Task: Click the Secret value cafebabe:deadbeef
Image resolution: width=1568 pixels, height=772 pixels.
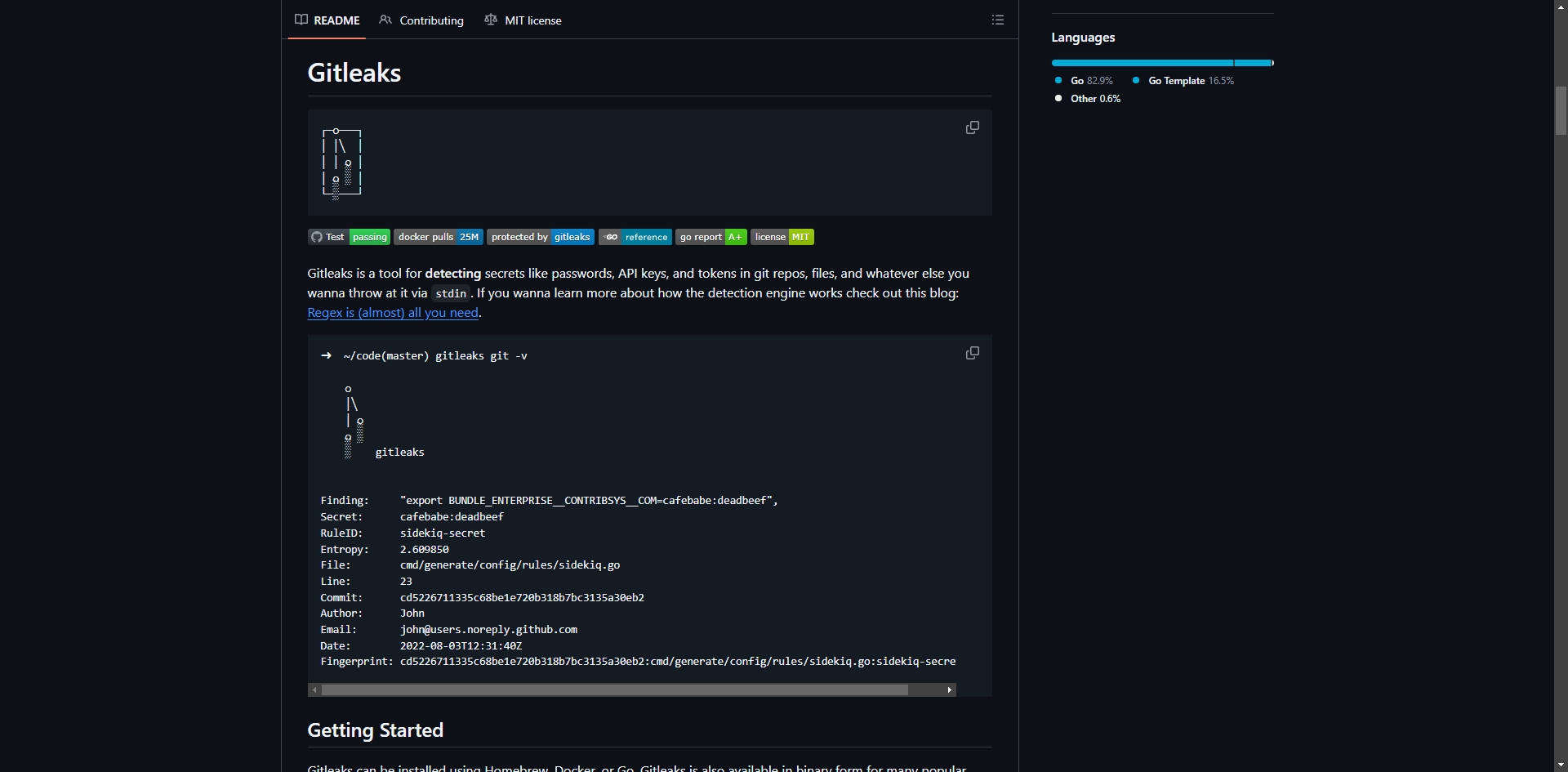Action: 452,517
